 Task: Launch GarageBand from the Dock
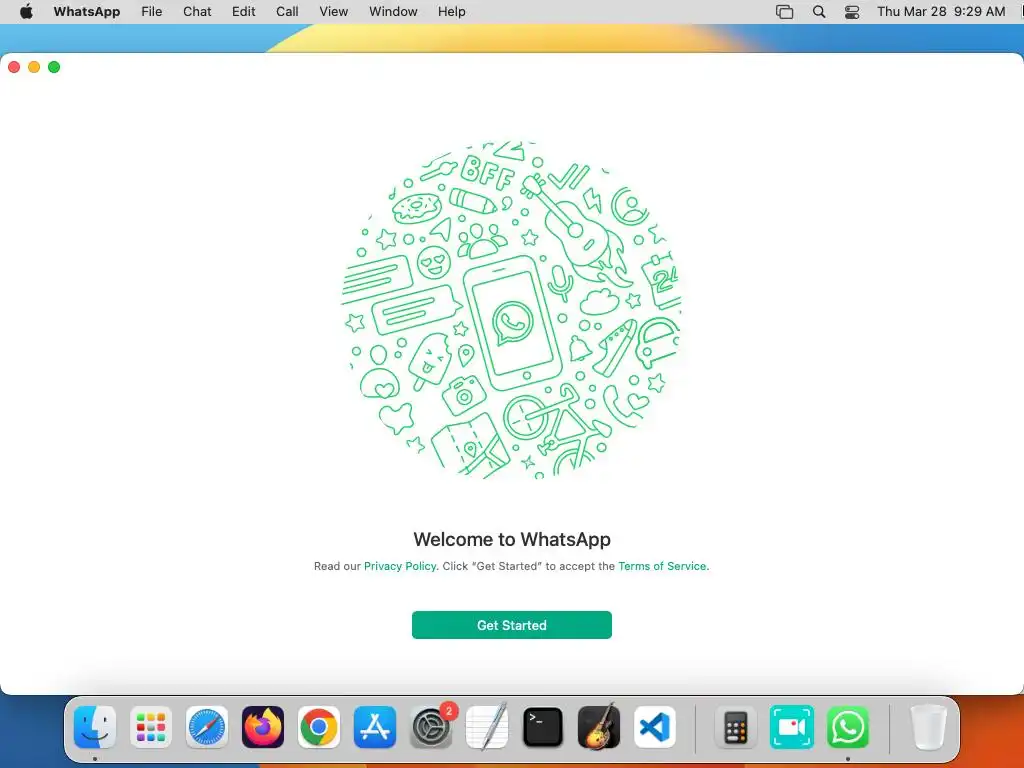[x=599, y=727]
